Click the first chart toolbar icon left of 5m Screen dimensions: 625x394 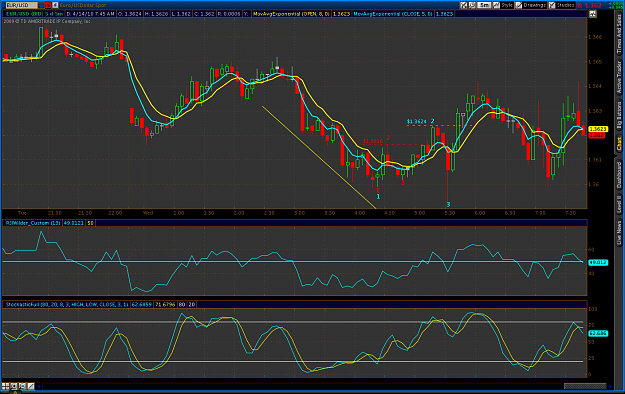463,5
